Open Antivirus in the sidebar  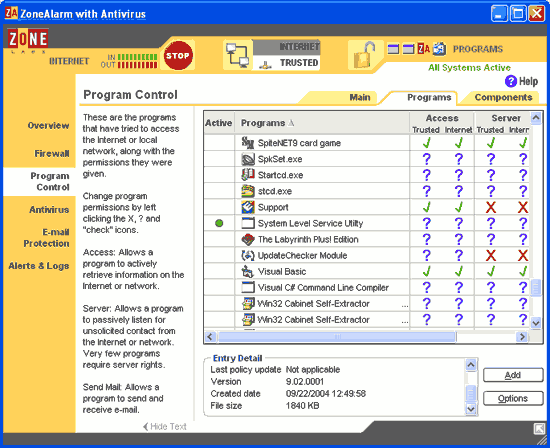[x=49, y=209]
